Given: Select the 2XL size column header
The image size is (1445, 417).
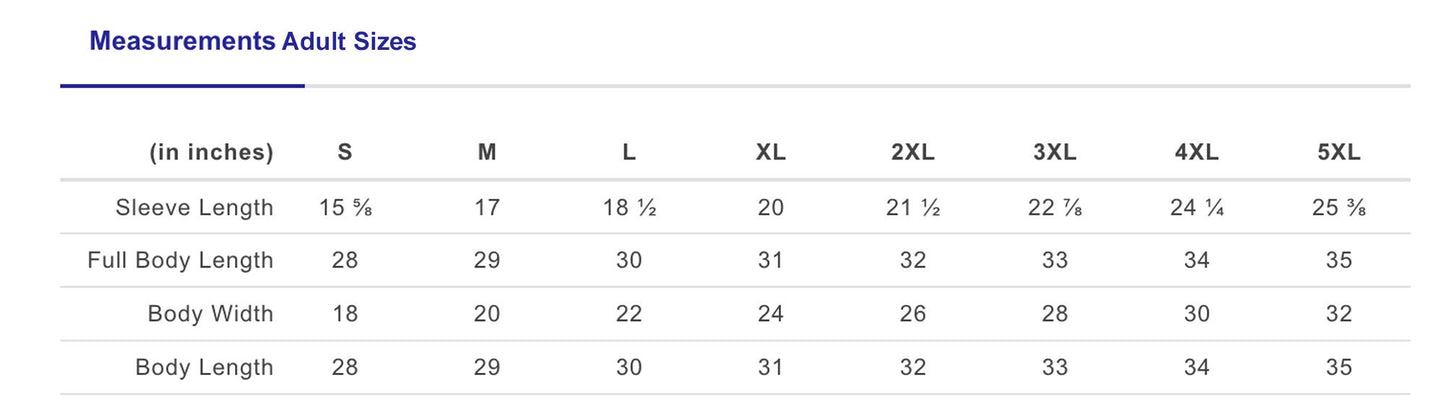Looking at the screenshot, I should tap(912, 153).
